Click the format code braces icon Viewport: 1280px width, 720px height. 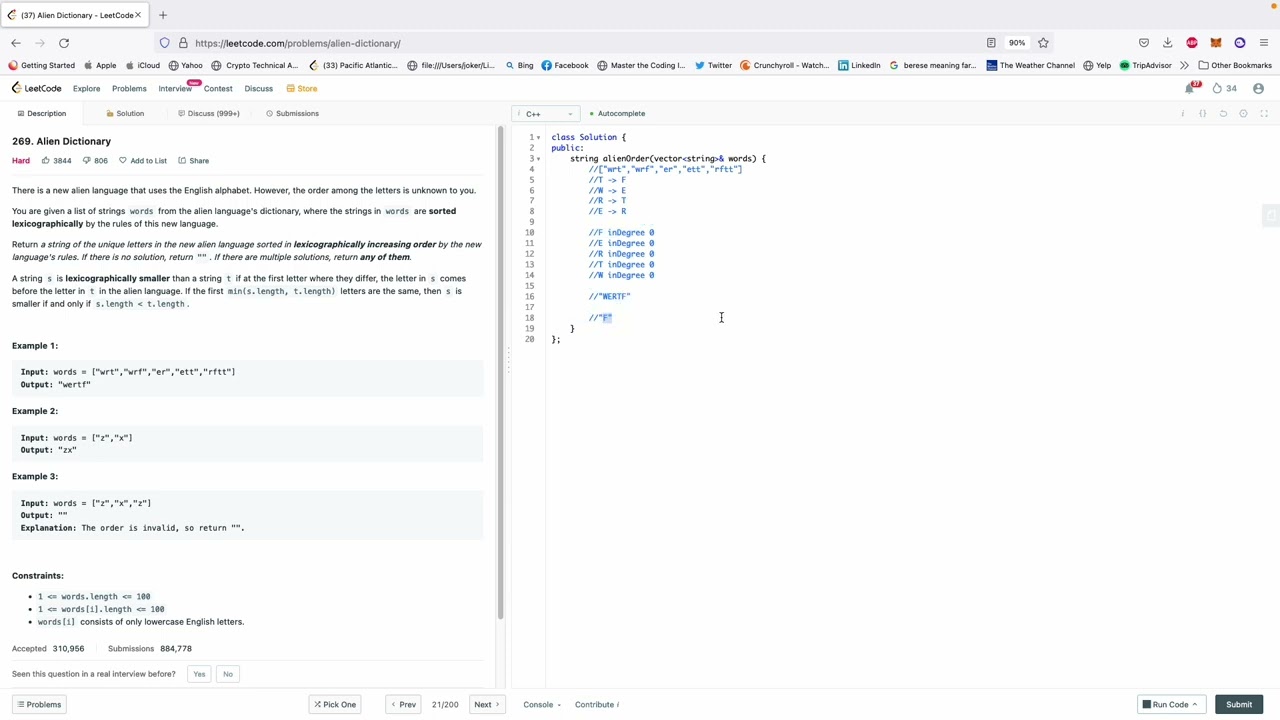[1203, 113]
